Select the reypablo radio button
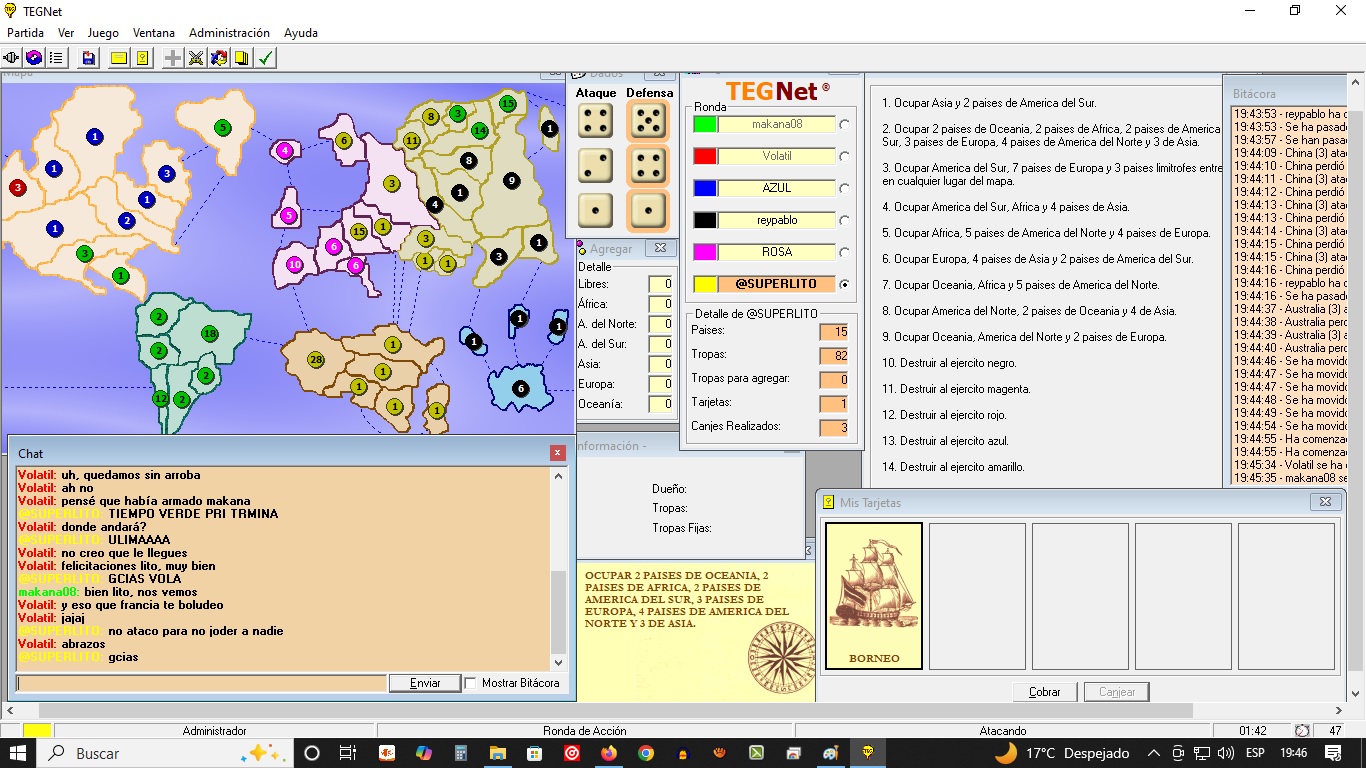 (x=845, y=221)
